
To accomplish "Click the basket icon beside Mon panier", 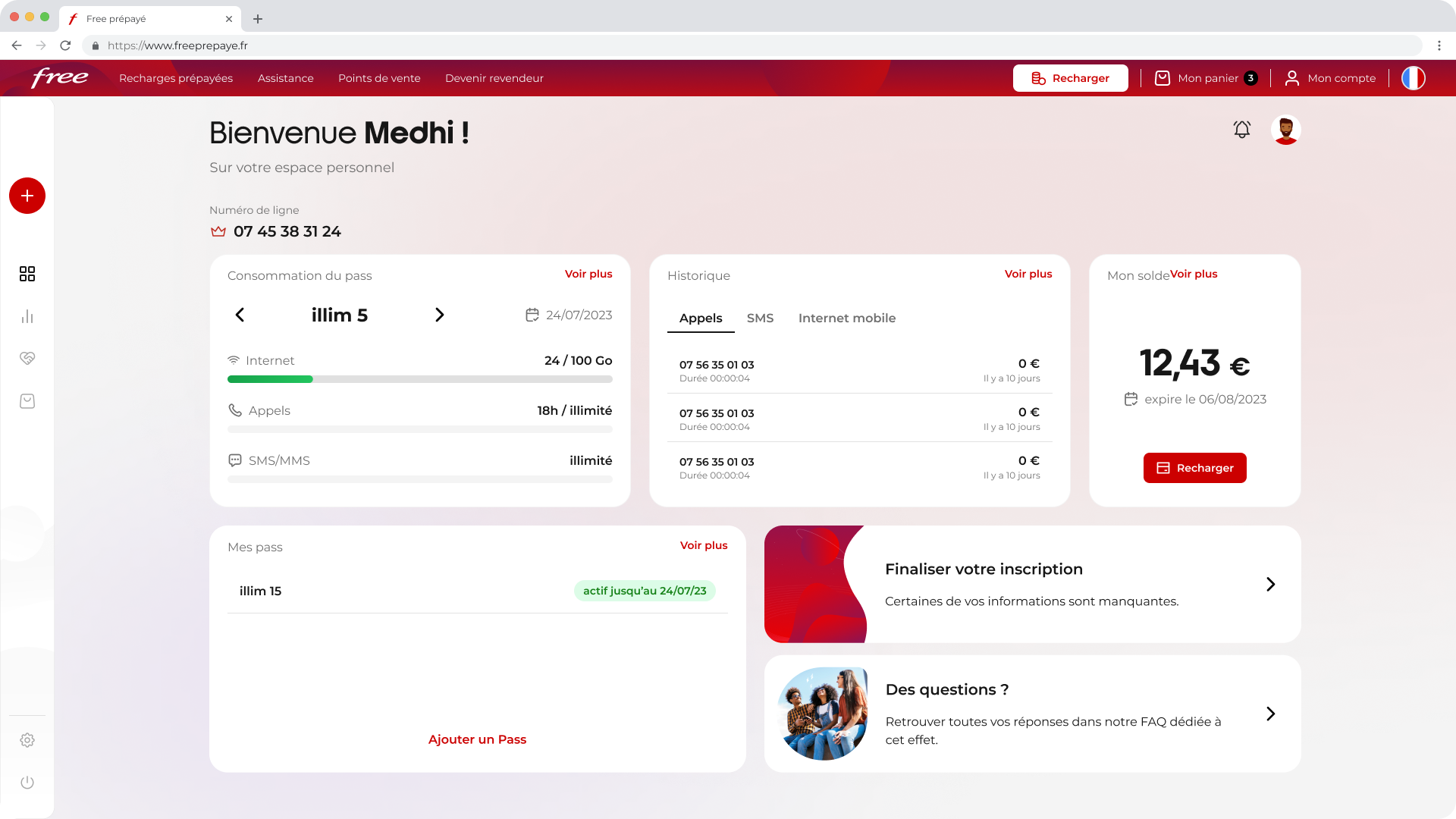I will [x=1162, y=78].
